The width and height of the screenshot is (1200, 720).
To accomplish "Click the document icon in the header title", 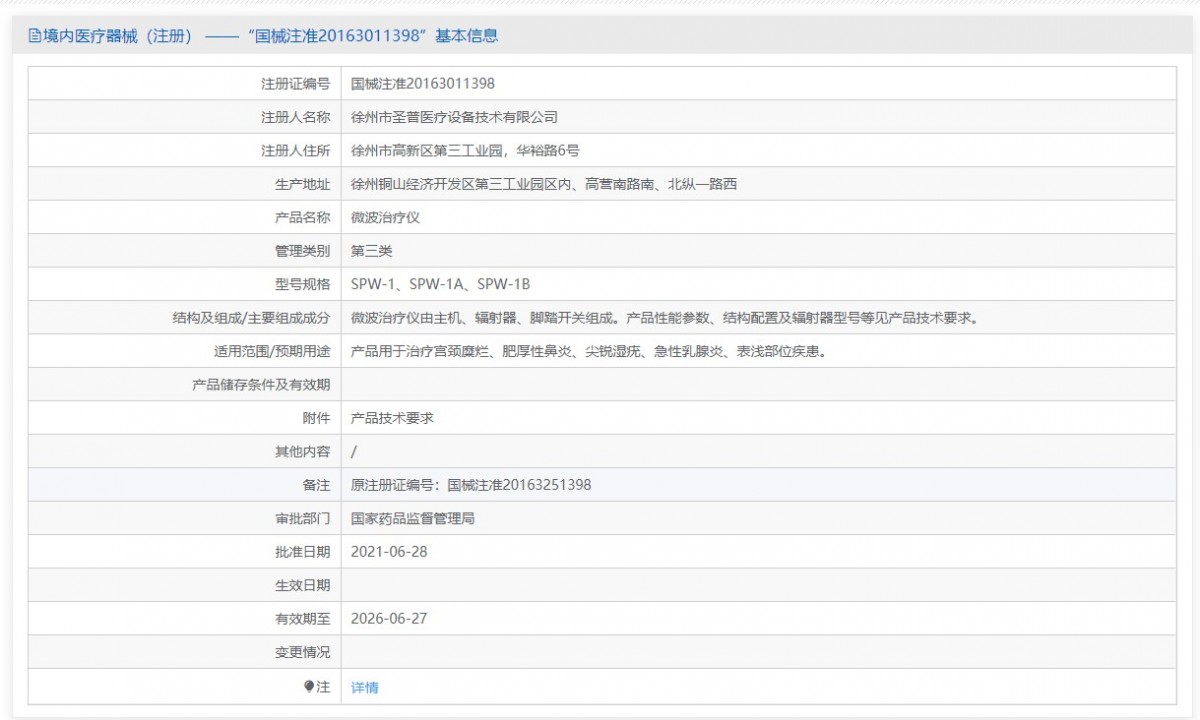I will [35, 37].
